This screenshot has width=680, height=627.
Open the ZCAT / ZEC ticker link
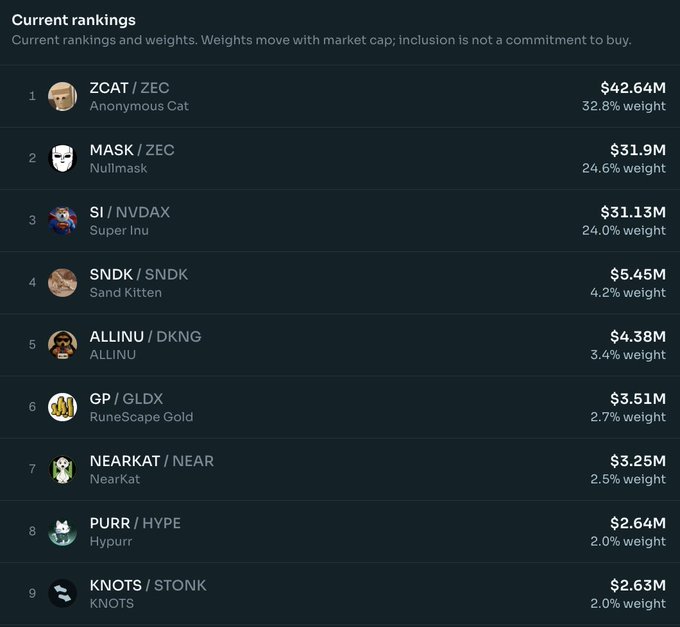tap(129, 88)
